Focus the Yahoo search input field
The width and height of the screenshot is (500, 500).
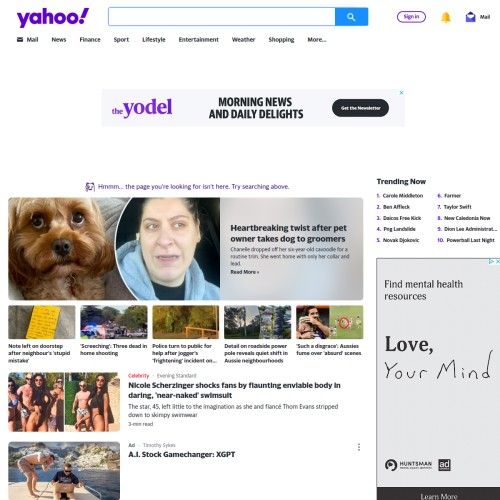tap(222, 17)
